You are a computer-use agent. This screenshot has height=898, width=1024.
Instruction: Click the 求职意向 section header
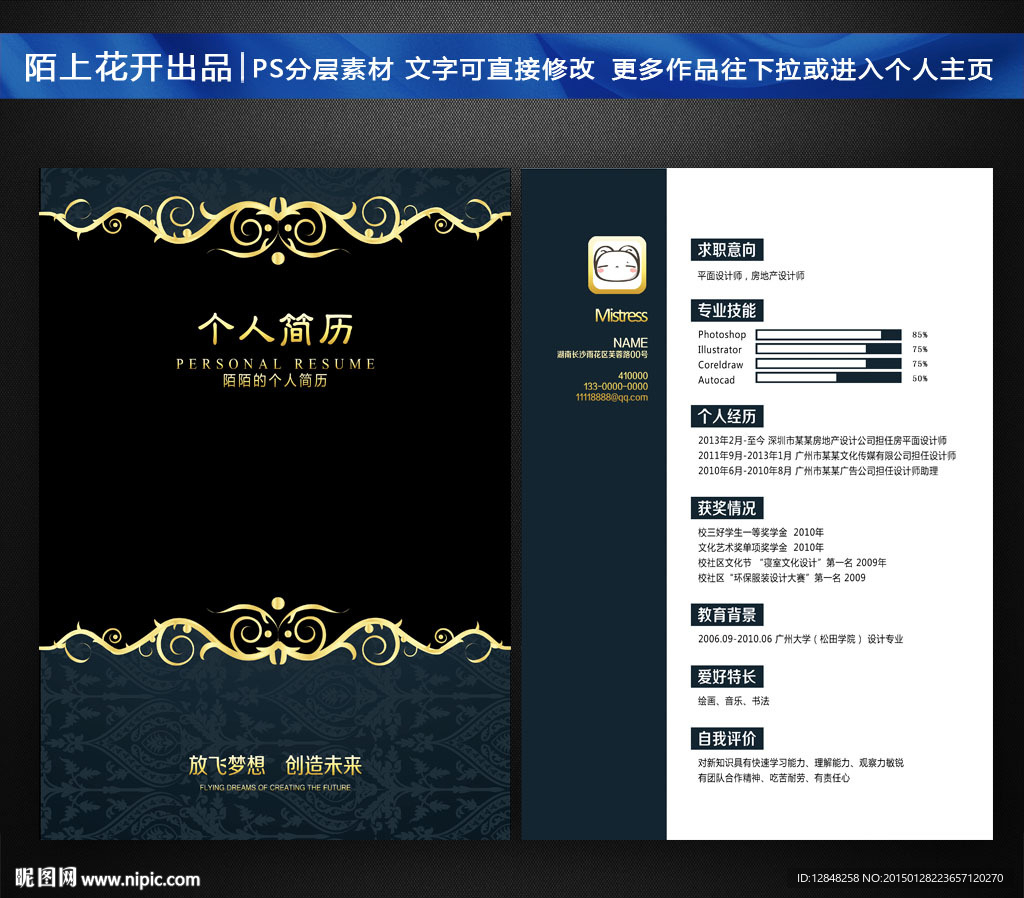(727, 249)
